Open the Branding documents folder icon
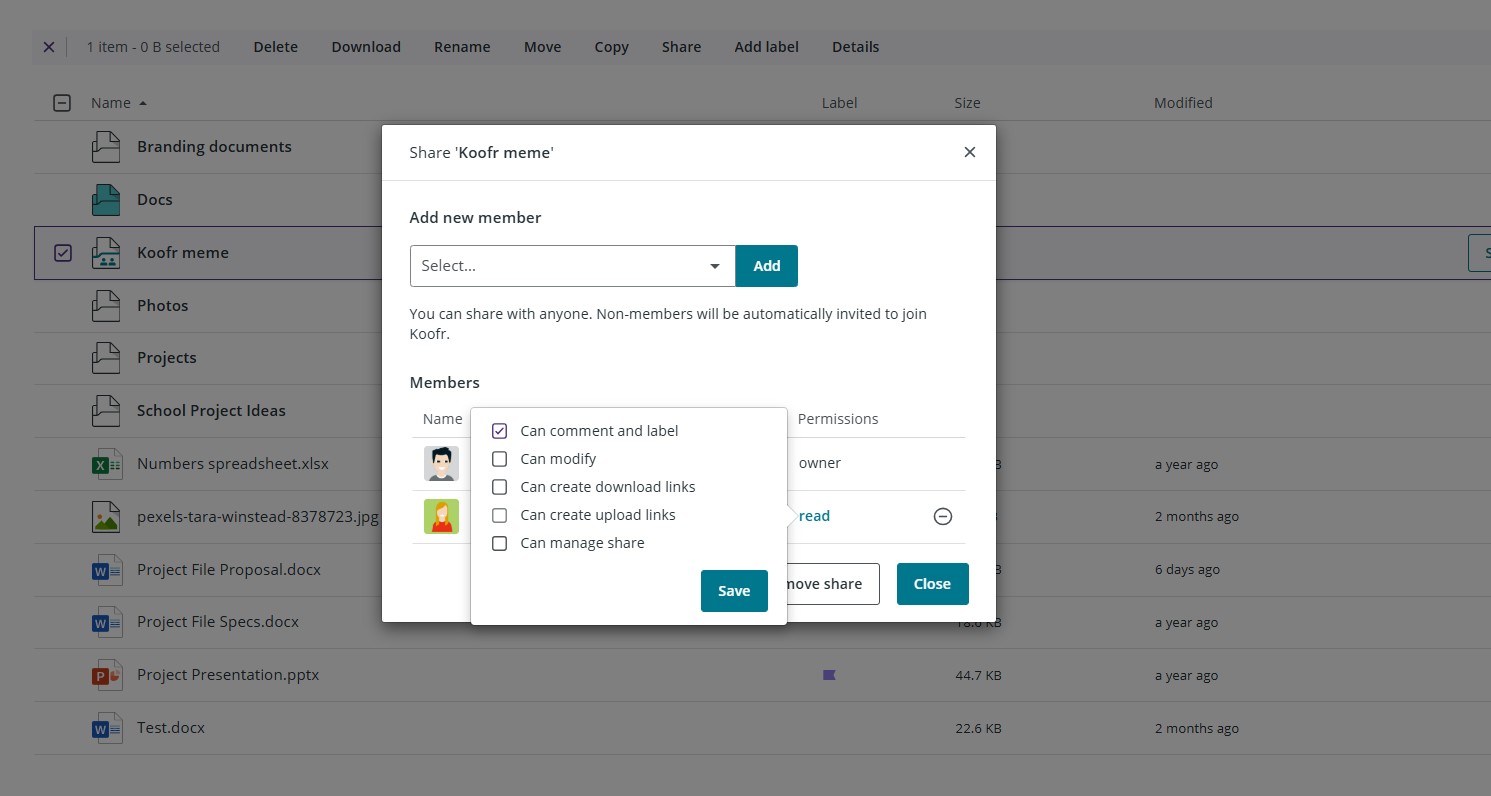This screenshot has width=1491, height=796. point(106,147)
